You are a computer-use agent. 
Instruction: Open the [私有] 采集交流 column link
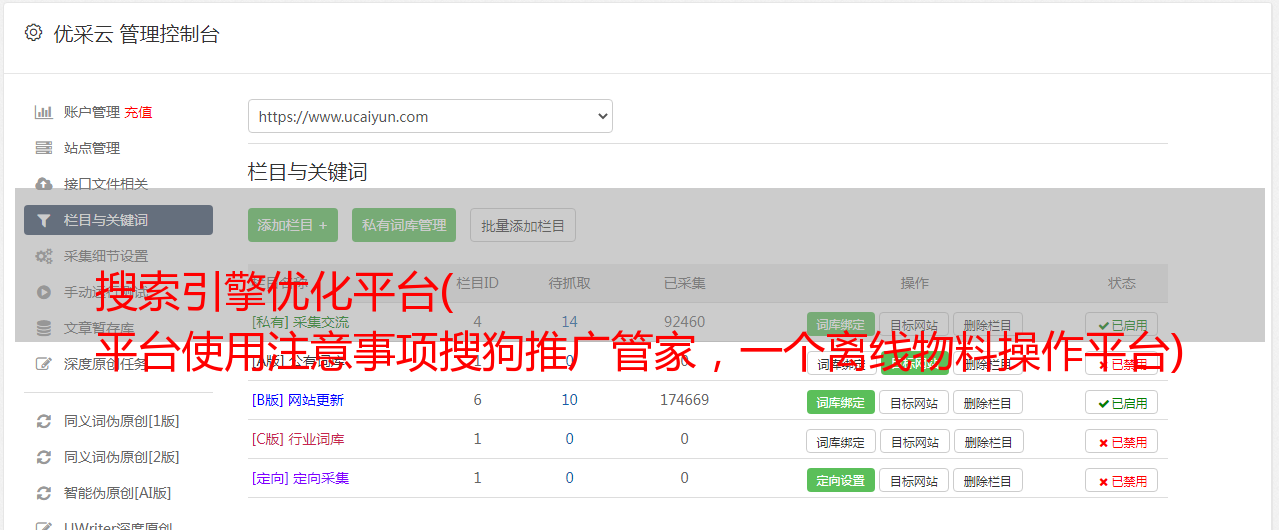[300, 322]
